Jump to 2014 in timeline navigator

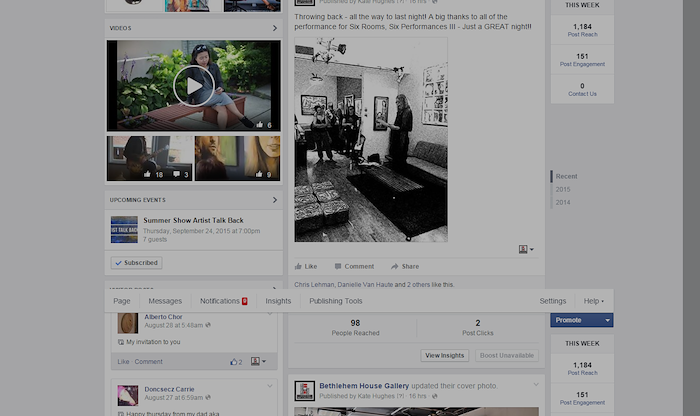pos(562,202)
